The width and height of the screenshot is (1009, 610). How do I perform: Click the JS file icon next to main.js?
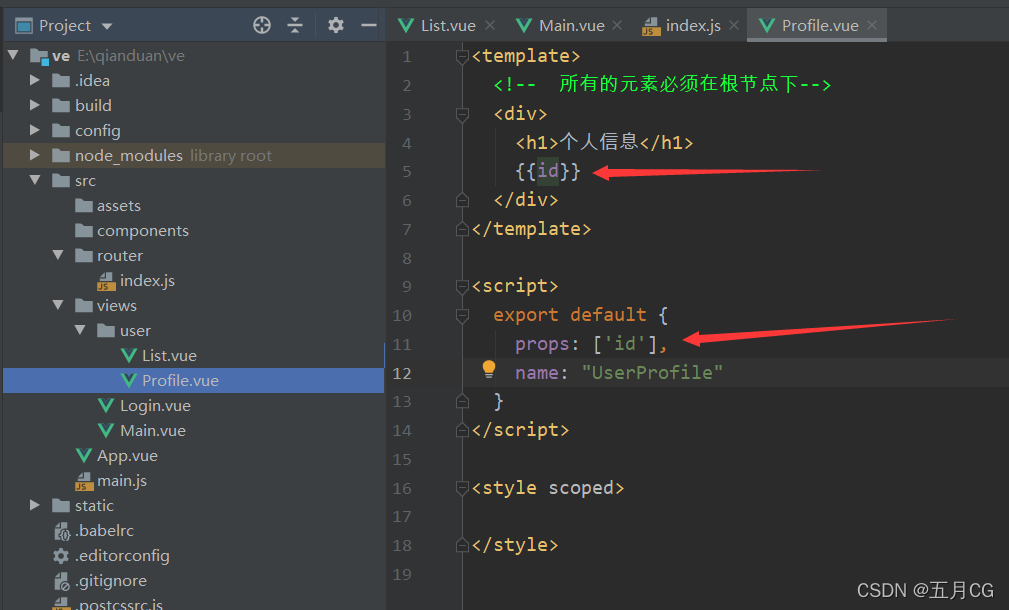[84, 481]
